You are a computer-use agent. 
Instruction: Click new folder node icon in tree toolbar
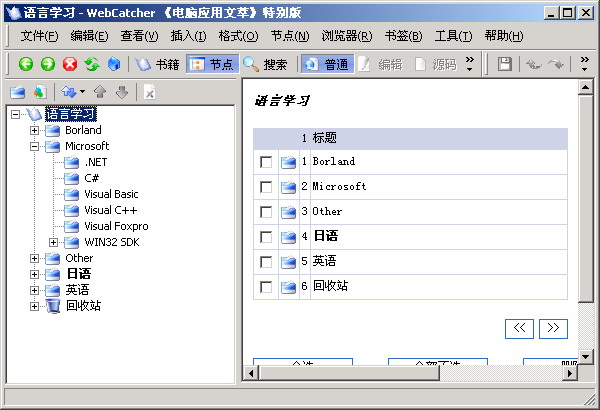coord(18,92)
